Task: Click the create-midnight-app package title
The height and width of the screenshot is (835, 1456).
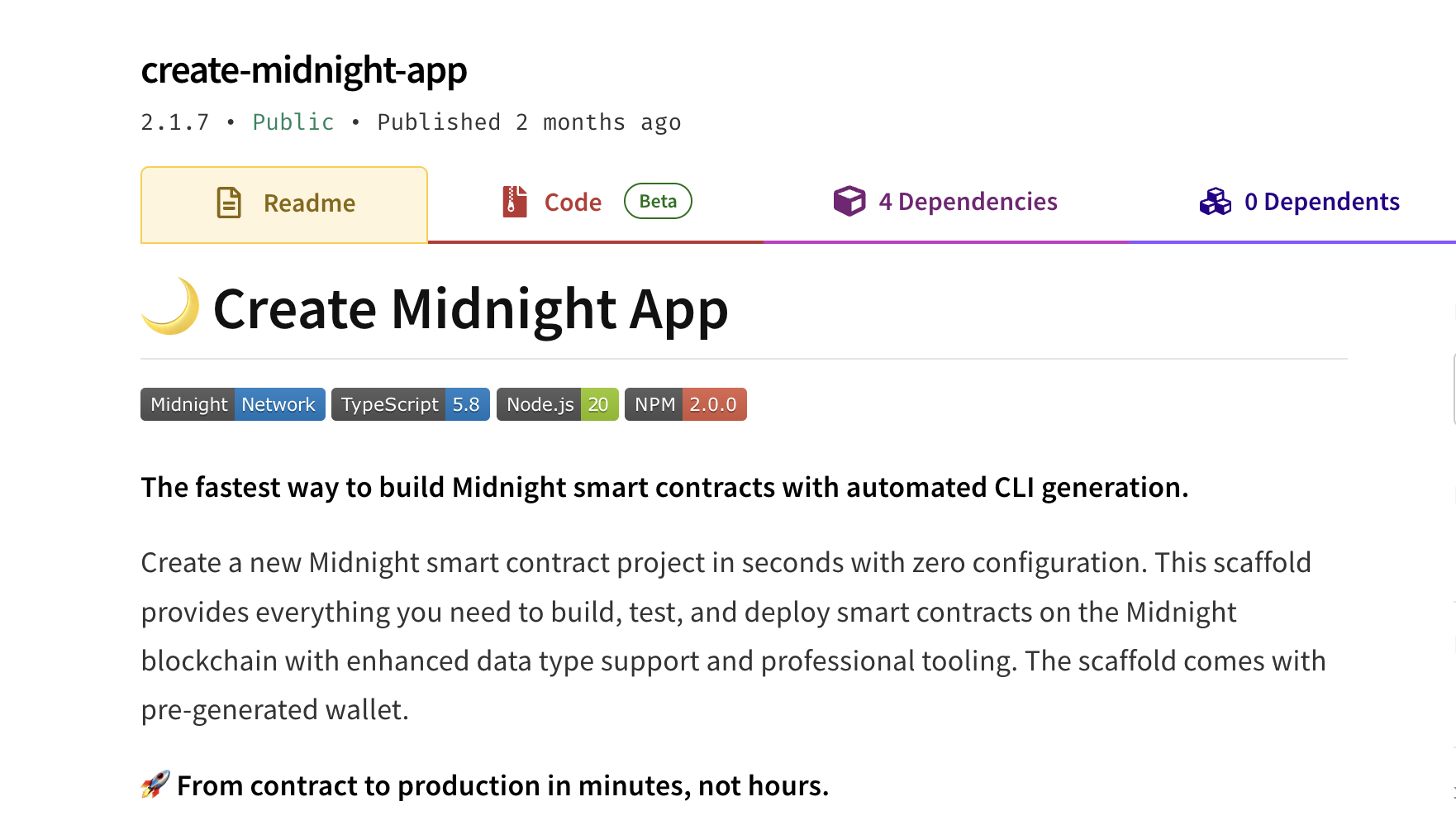Action: (304, 71)
